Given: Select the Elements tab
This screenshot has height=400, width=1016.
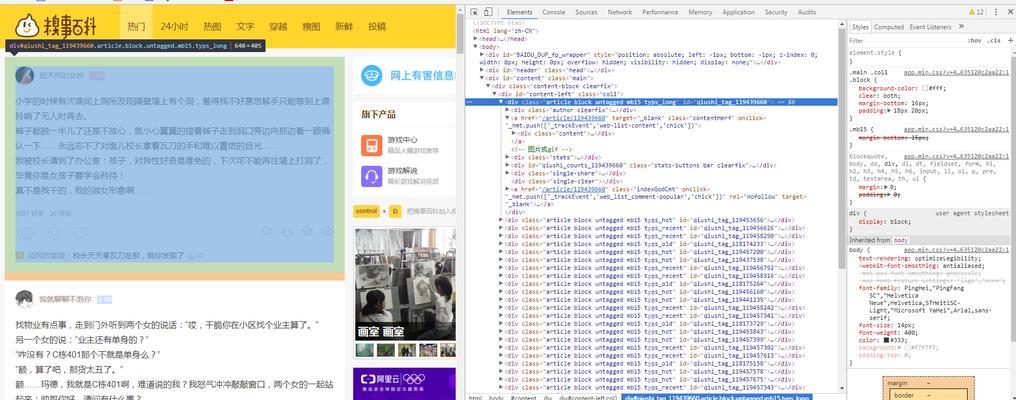Looking at the screenshot, I should [519, 12].
